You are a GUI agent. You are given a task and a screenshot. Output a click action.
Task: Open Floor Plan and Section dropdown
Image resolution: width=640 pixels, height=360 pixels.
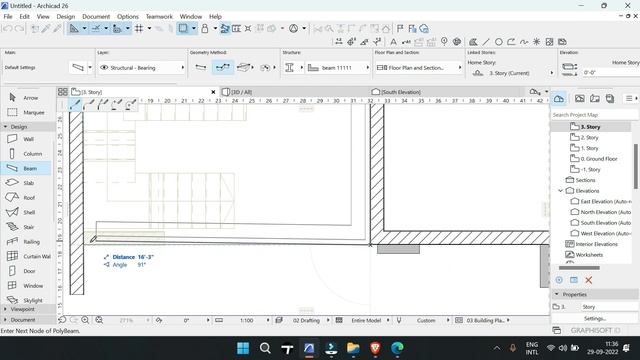click(460, 68)
